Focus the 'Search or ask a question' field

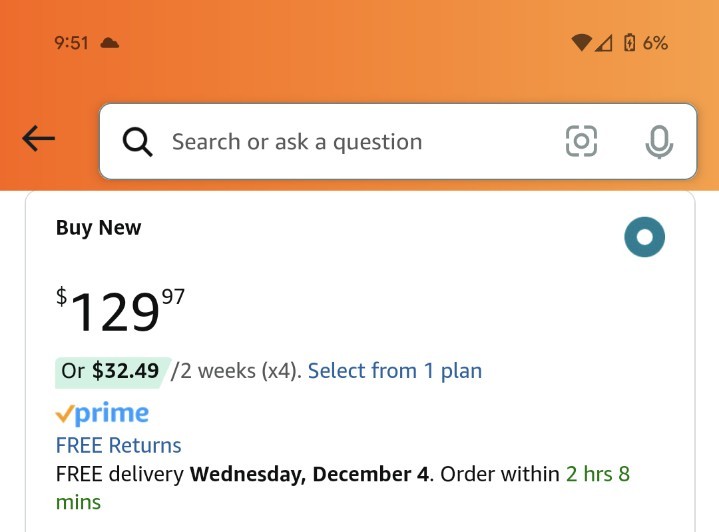[398, 141]
